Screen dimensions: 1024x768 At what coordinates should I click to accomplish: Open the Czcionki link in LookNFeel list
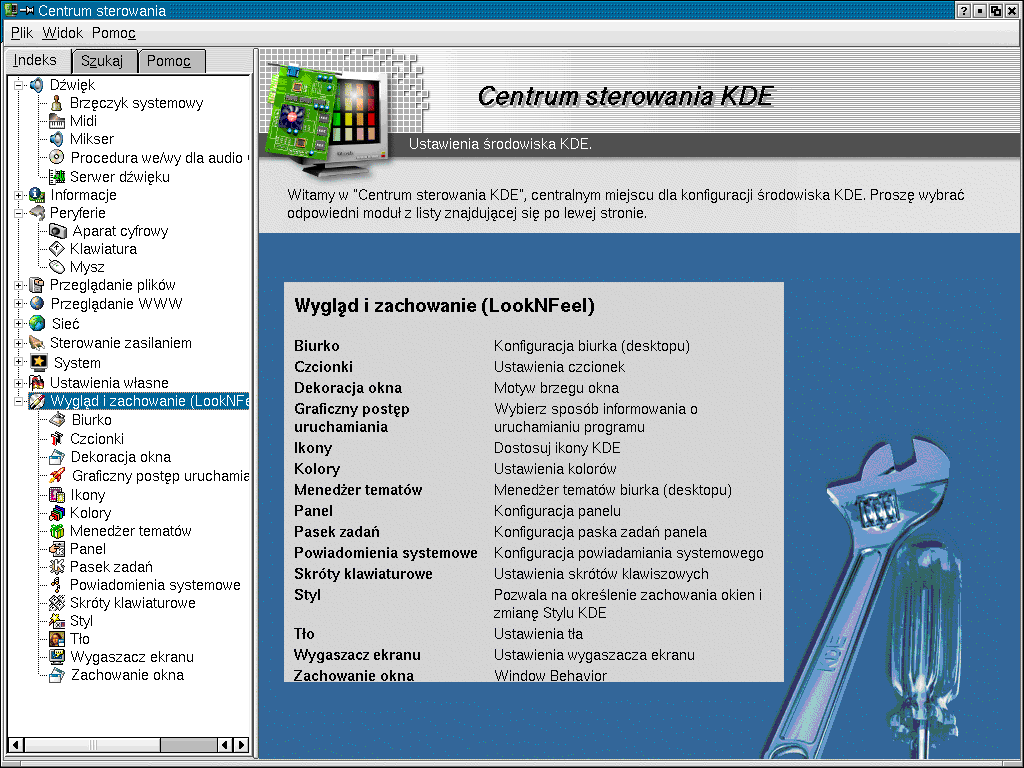click(x=323, y=367)
